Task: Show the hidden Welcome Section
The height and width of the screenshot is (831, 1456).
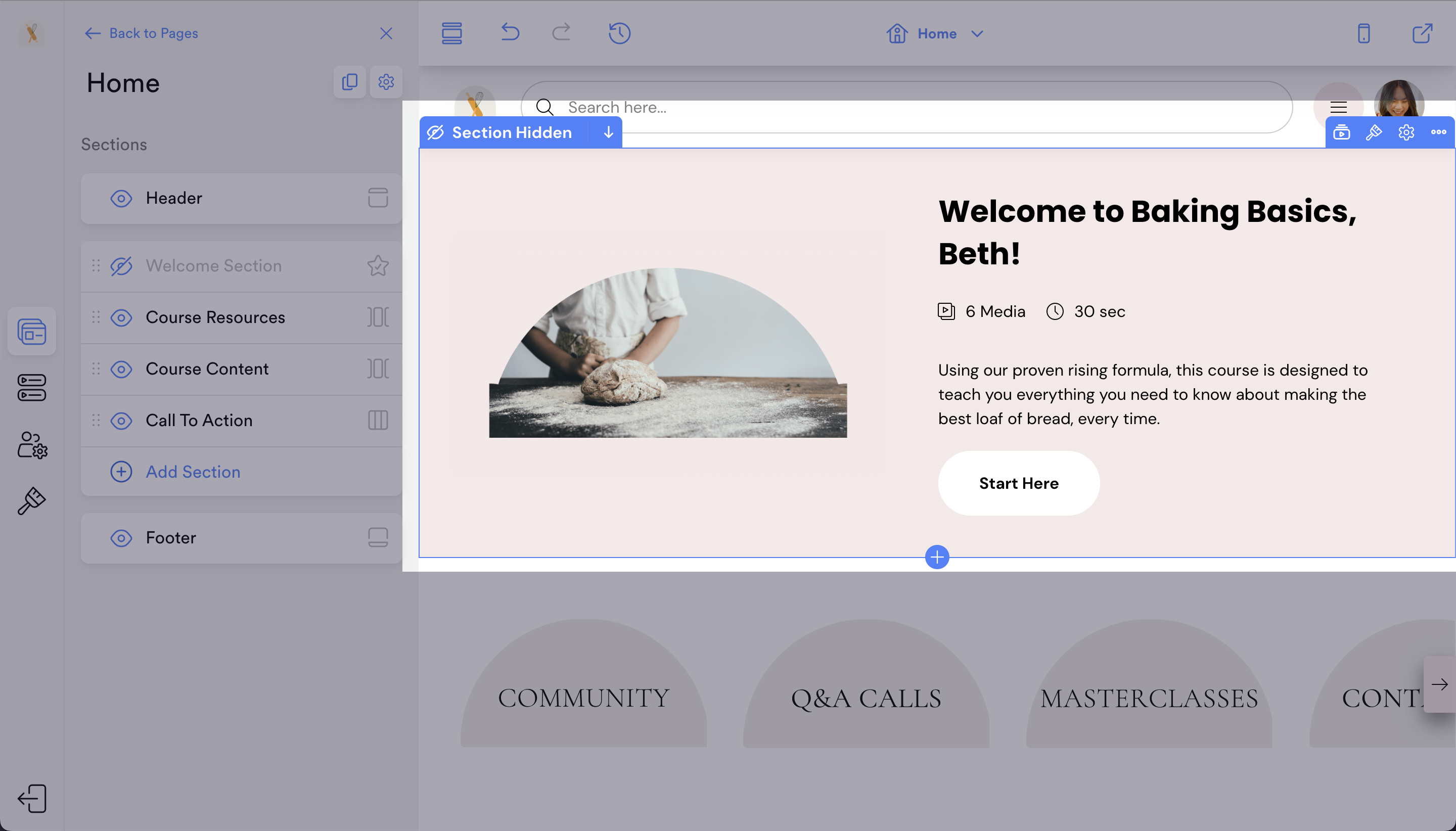Action: [121, 266]
